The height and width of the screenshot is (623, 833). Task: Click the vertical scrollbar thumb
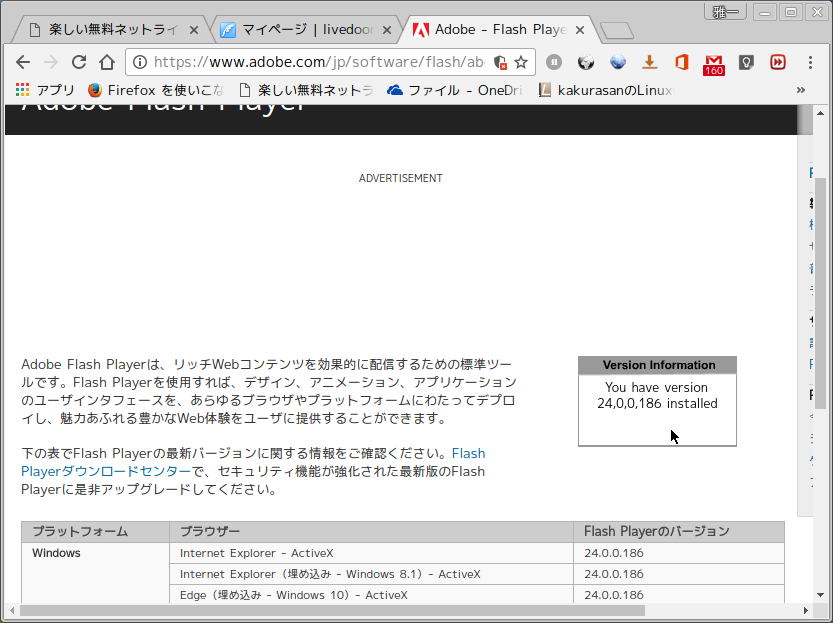(x=820, y=293)
